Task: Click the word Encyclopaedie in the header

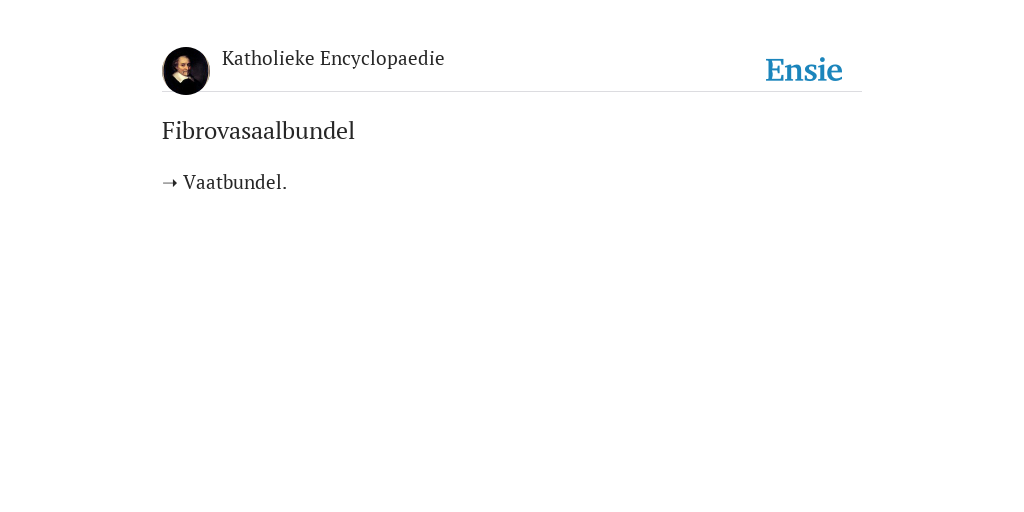Action: tap(382, 59)
